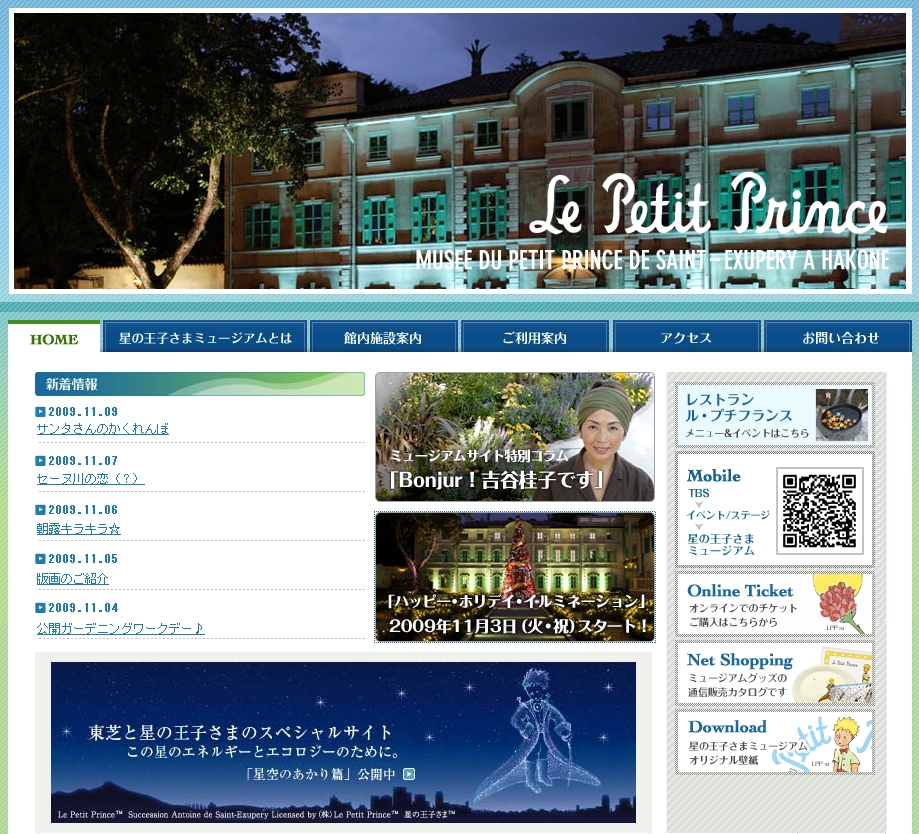Image resolution: width=919 pixels, height=834 pixels.
Task: Click the Little Prince figure on Download banner
Action: pos(846,744)
